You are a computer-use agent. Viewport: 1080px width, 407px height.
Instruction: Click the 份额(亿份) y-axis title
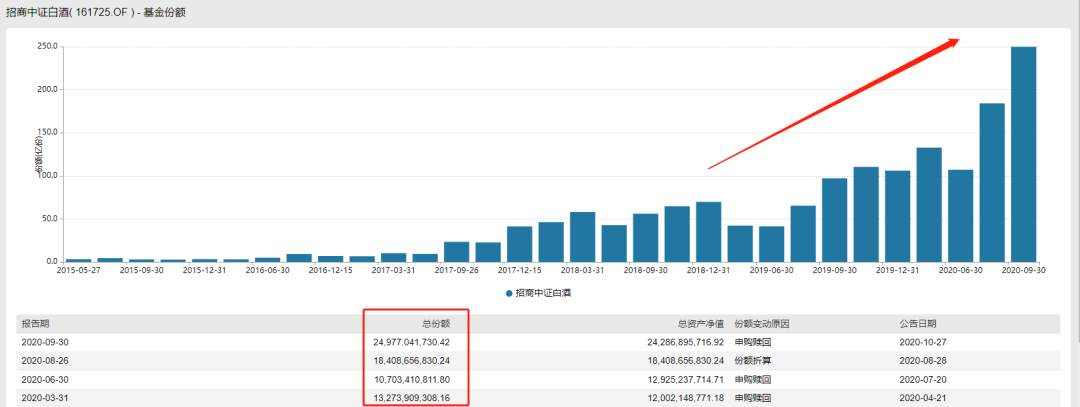39,155
